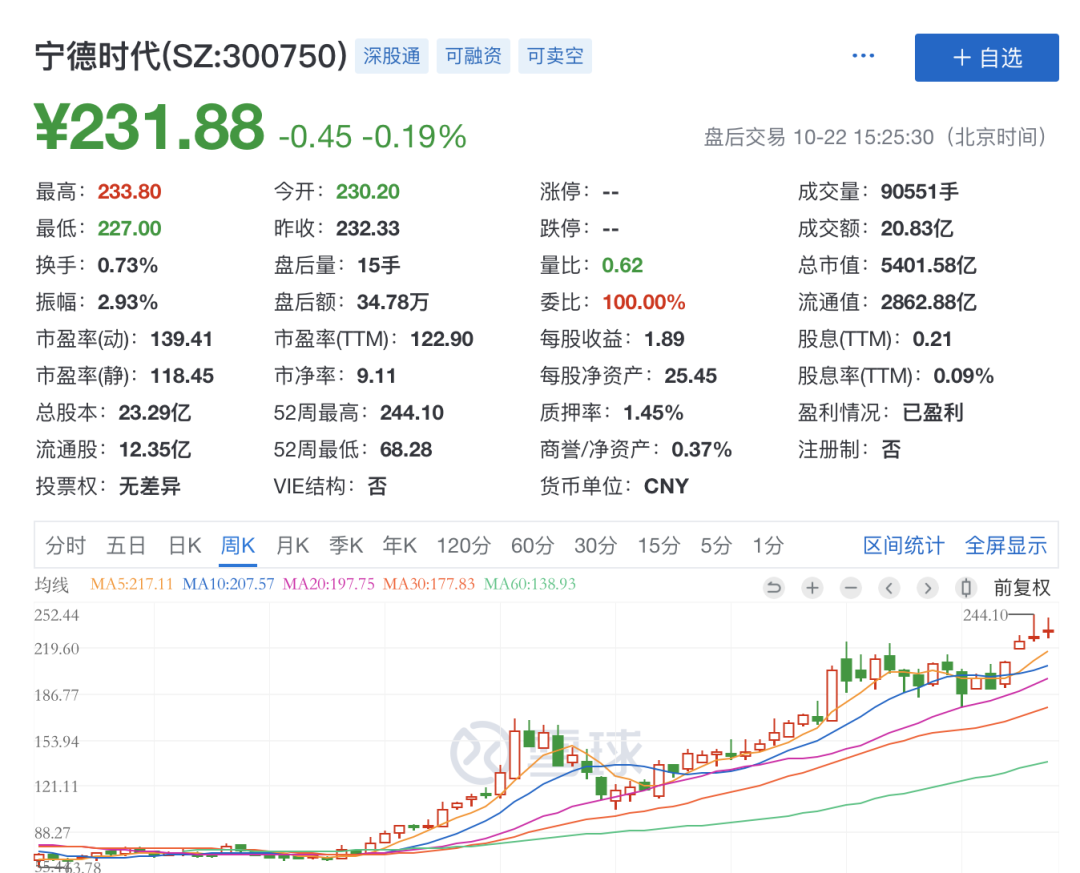Move chart left with left arrow

889,588
